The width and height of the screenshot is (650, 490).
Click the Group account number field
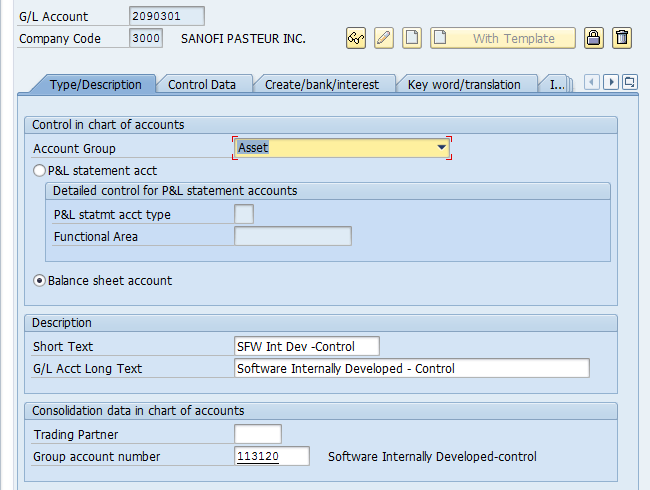pos(271,457)
